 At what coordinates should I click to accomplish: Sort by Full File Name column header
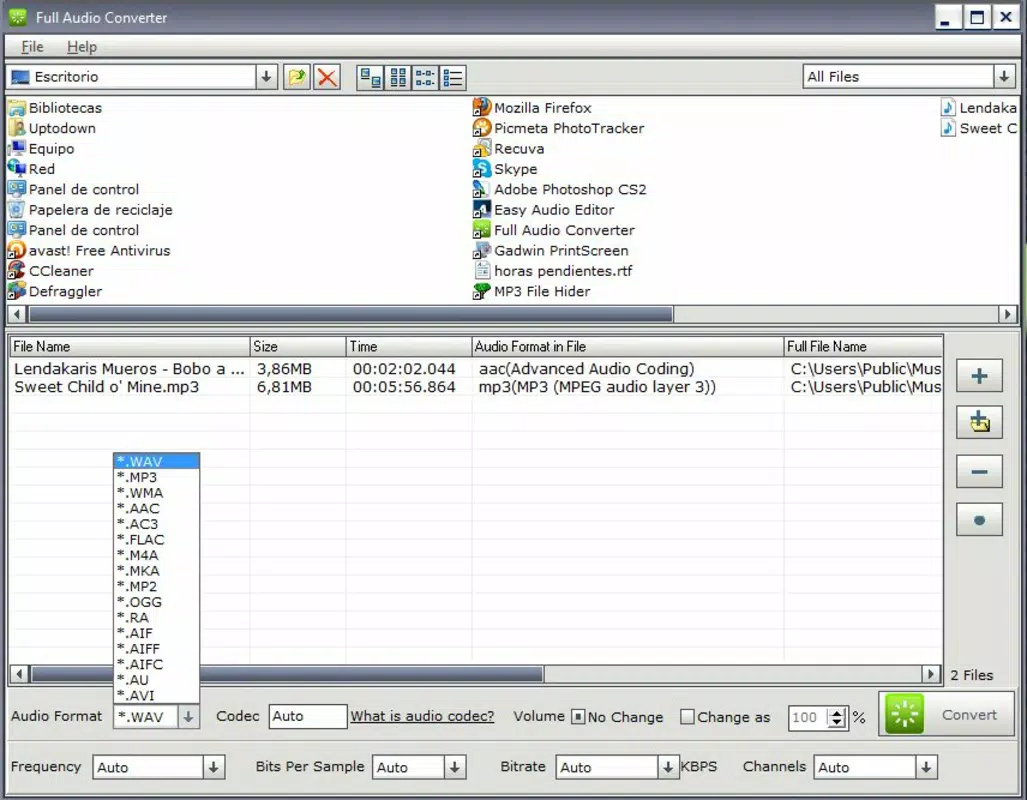coord(863,347)
